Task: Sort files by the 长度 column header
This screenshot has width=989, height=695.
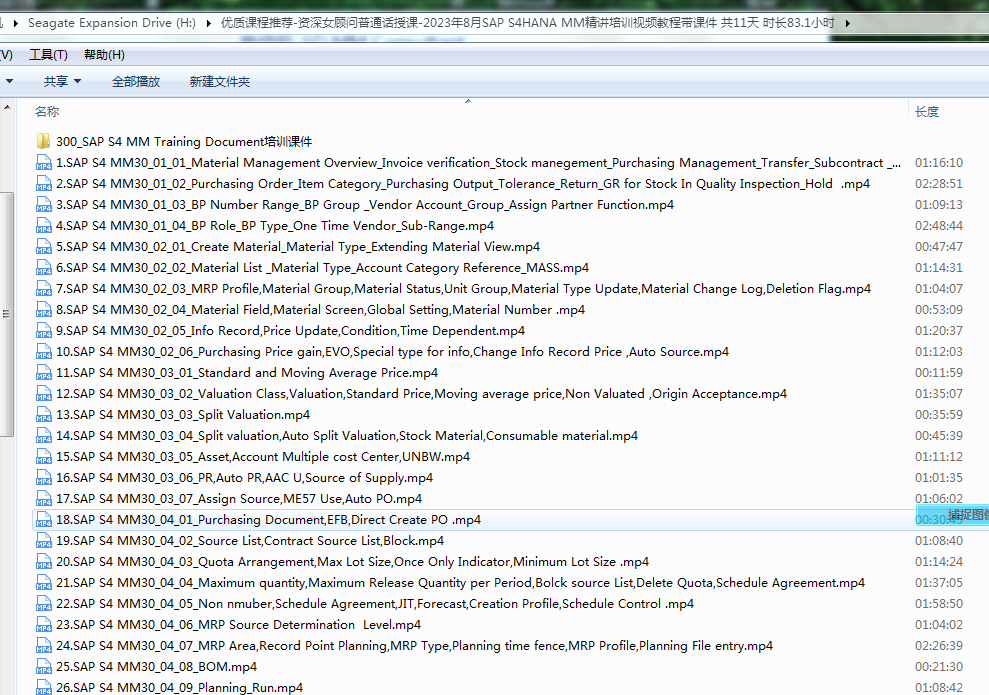Action: click(927, 112)
